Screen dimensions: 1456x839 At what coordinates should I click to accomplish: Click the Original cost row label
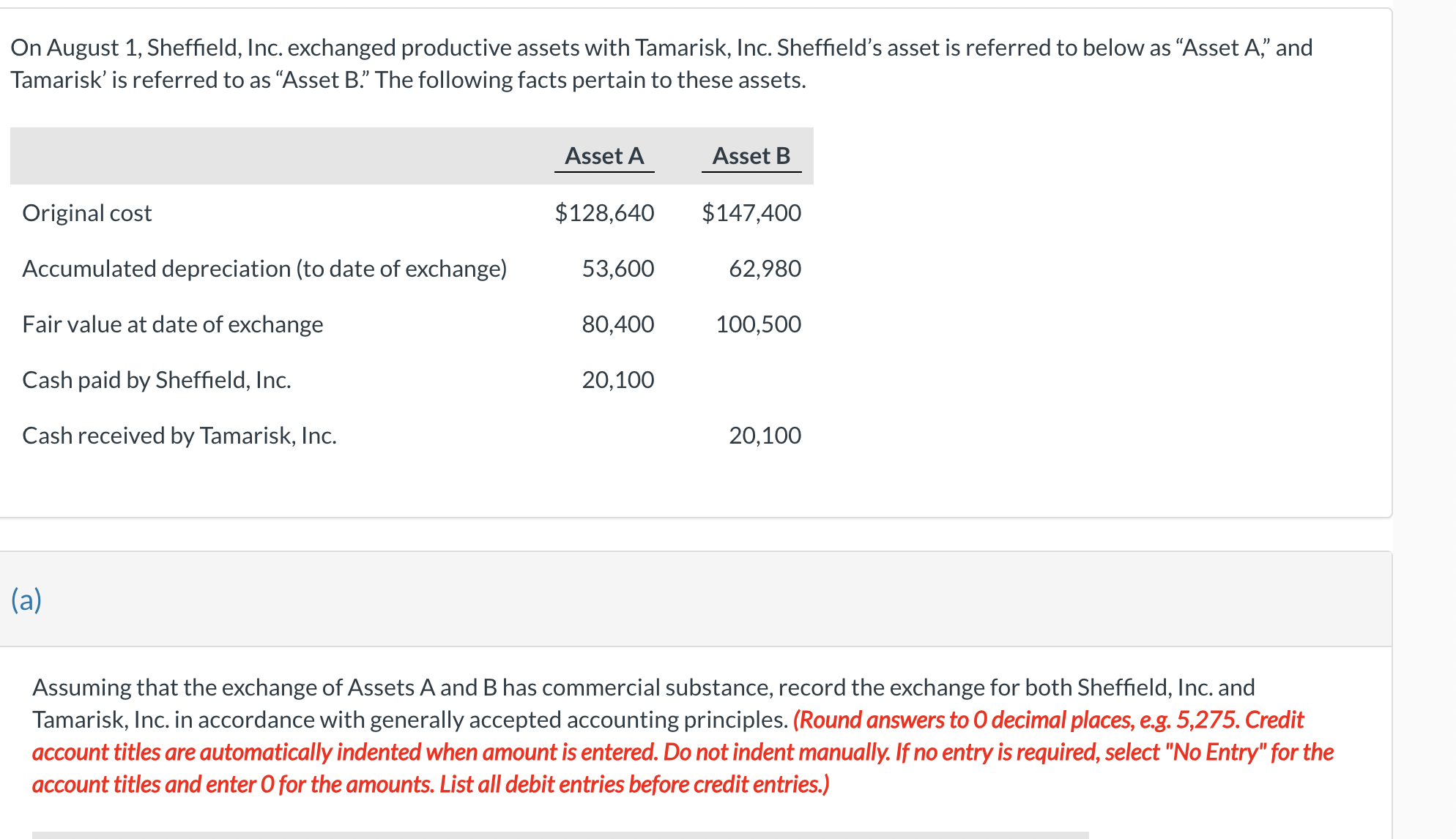[x=87, y=213]
